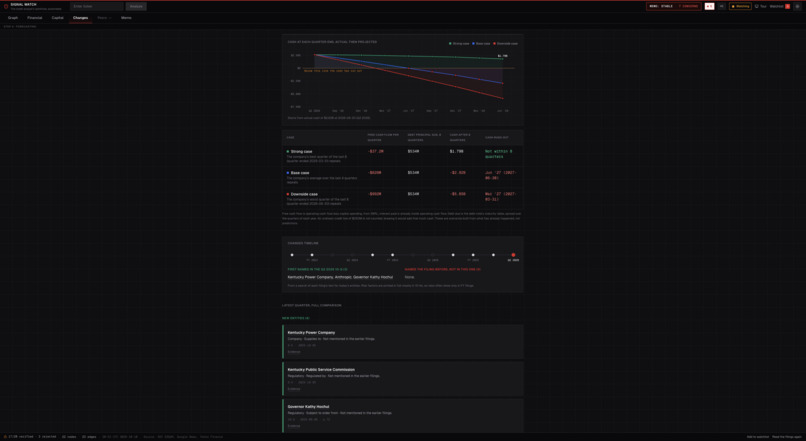Viewport: 806px width, 441px height.
Task: Click 'Kentucky Power Company, Anthropic, Governor Kathy Hochul' text
Action: coord(340,277)
